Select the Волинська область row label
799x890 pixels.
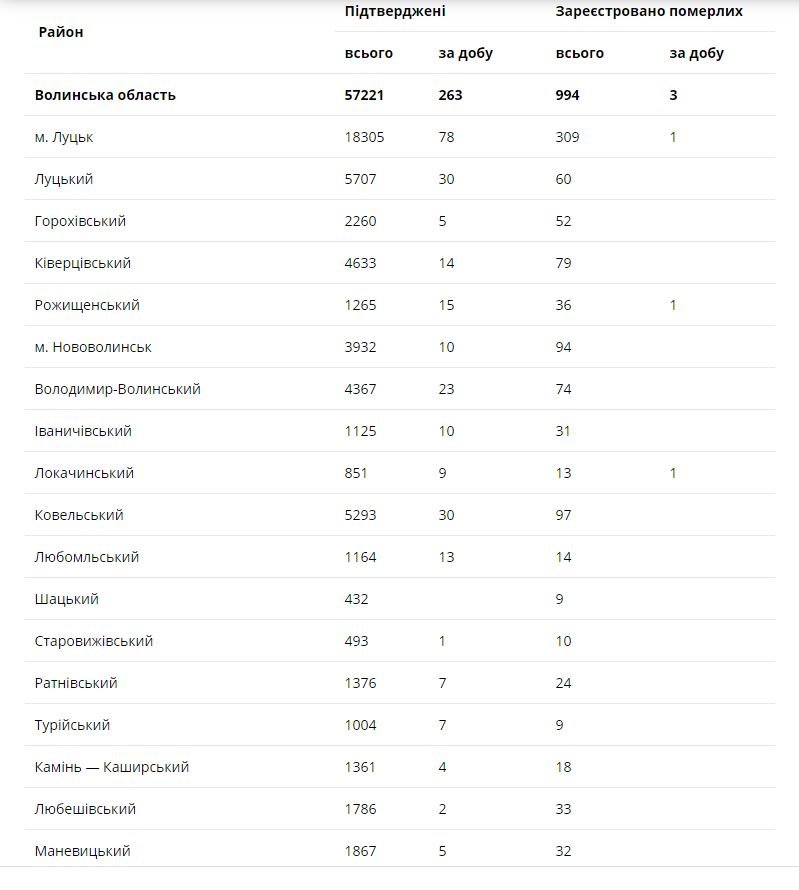point(105,95)
